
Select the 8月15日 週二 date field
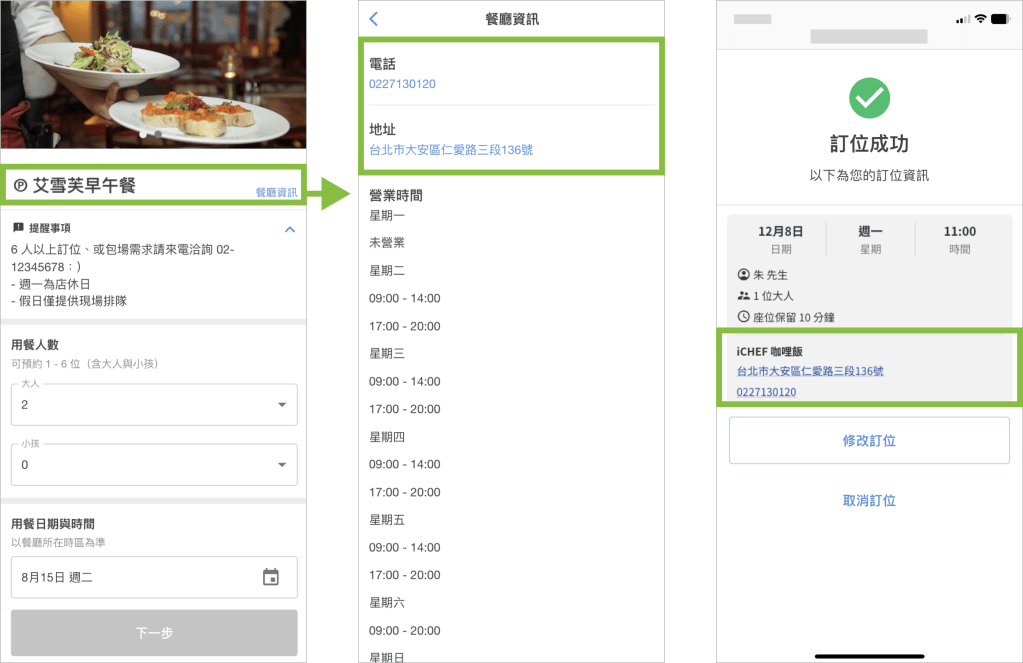(x=140, y=577)
